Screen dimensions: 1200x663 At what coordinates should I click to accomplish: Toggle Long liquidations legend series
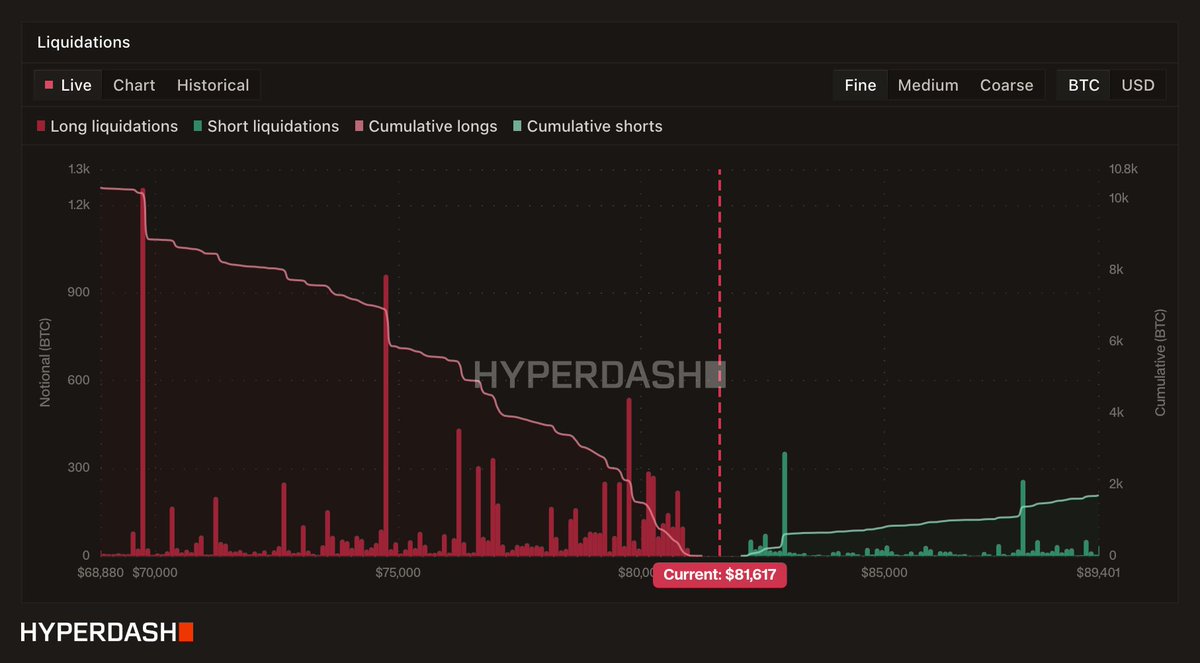pyautogui.click(x=107, y=126)
